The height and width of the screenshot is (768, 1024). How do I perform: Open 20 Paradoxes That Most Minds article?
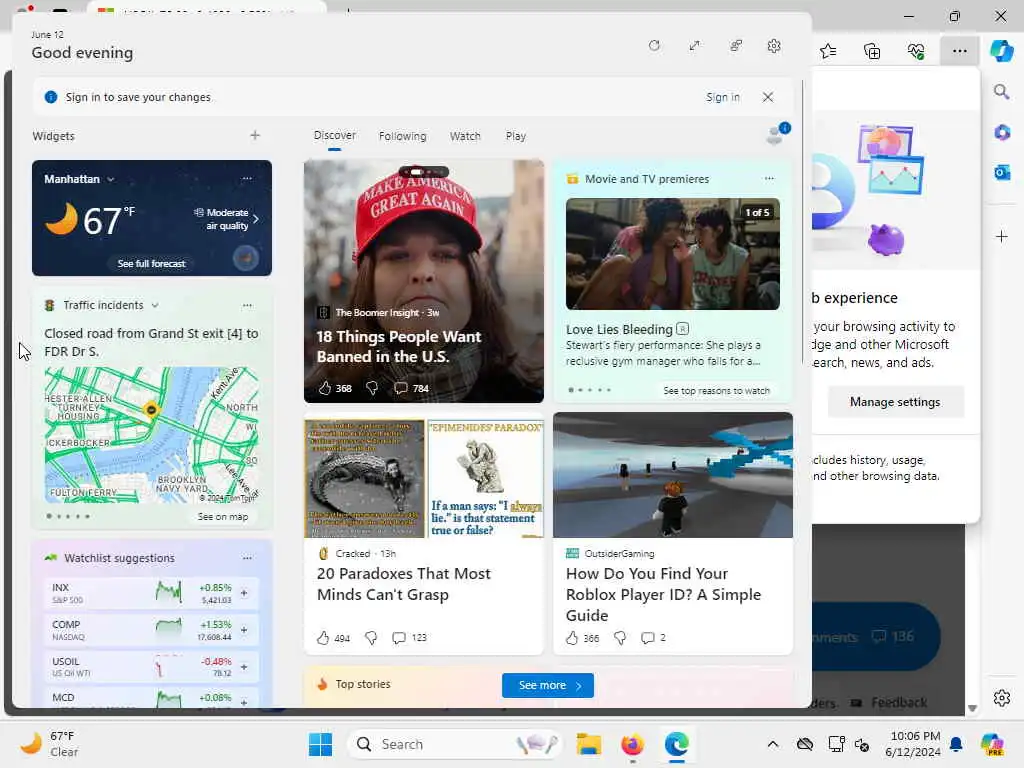(403, 584)
